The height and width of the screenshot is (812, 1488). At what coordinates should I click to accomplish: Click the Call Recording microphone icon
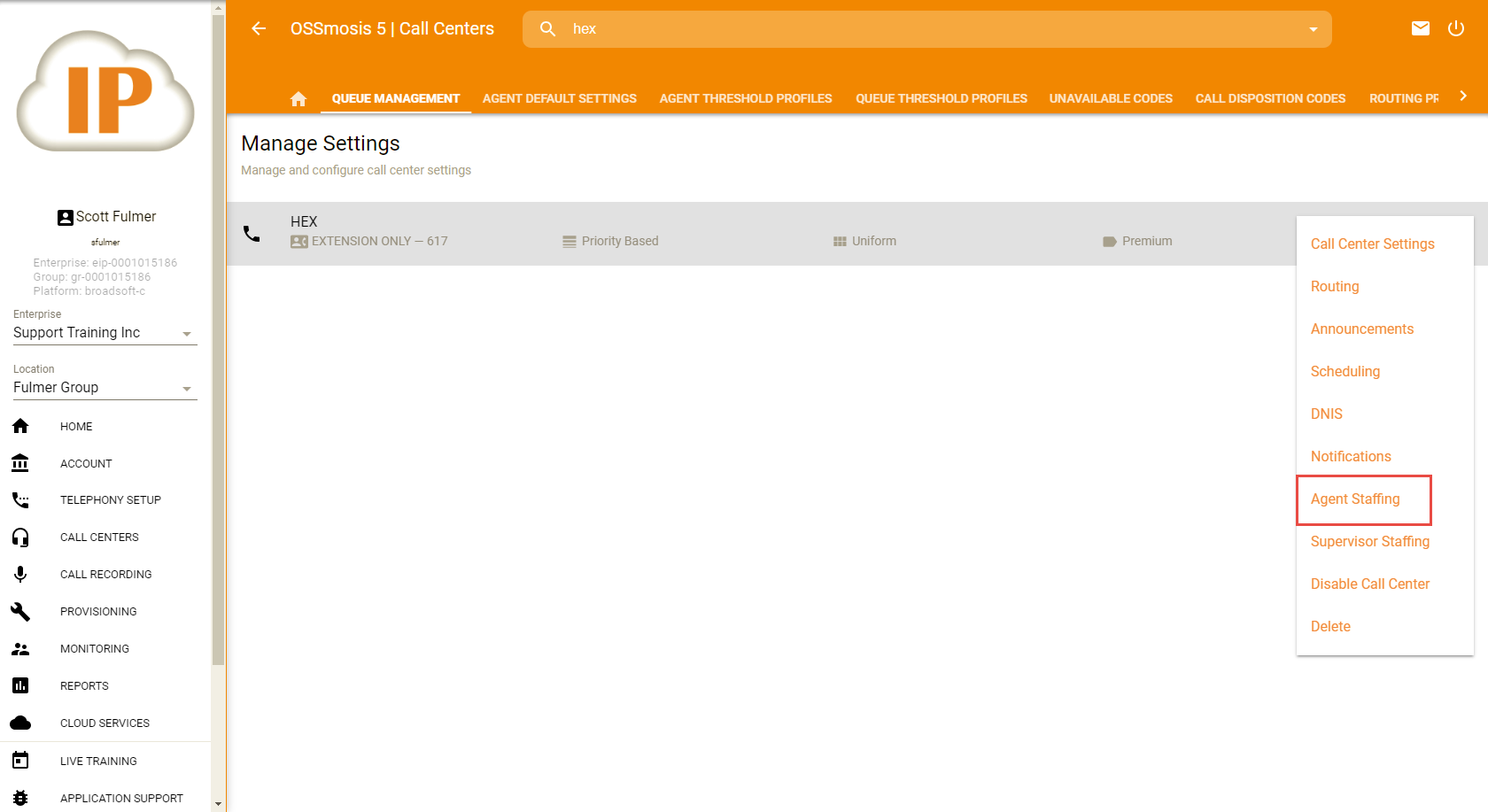click(20, 575)
